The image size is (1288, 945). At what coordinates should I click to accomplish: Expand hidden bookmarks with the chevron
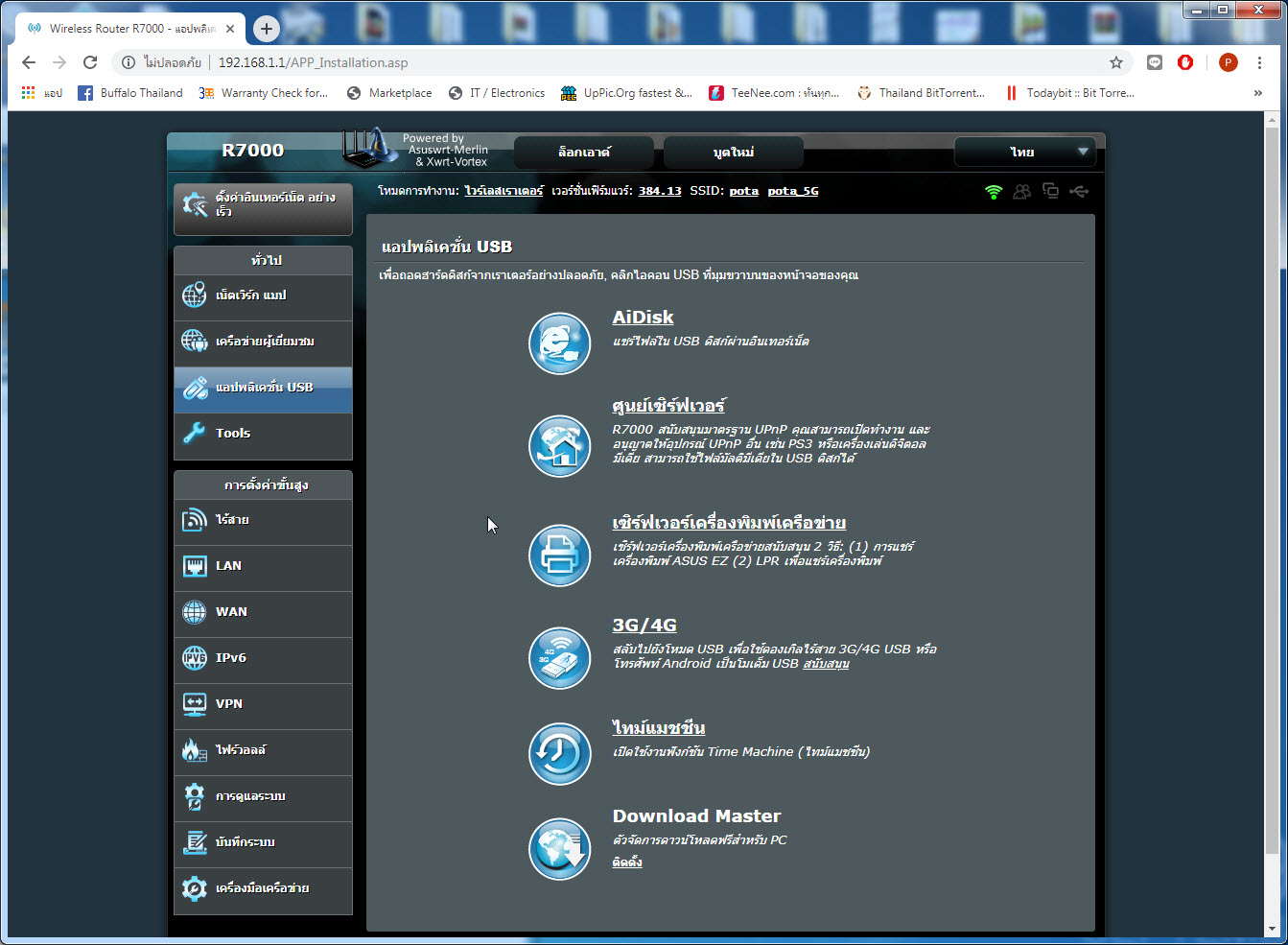pyautogui.click(x=1258, y=93)
